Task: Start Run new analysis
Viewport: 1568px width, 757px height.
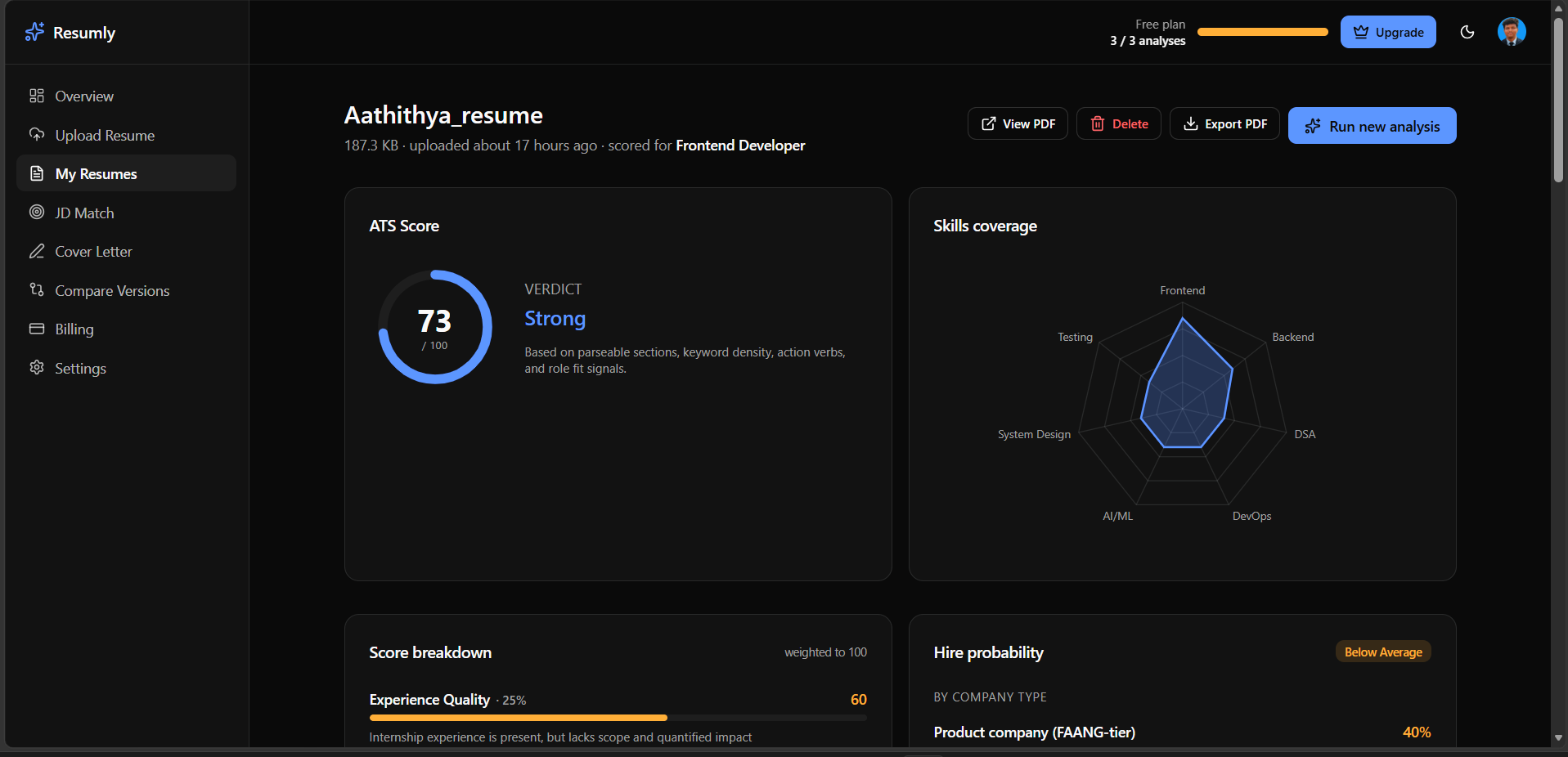Action: [1373, 126]
